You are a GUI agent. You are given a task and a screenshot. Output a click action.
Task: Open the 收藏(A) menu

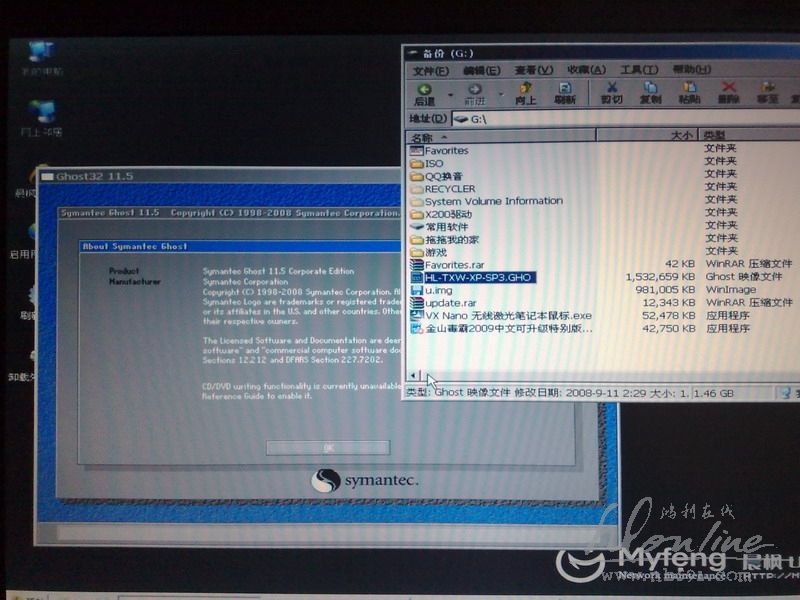tap(587, 69)
